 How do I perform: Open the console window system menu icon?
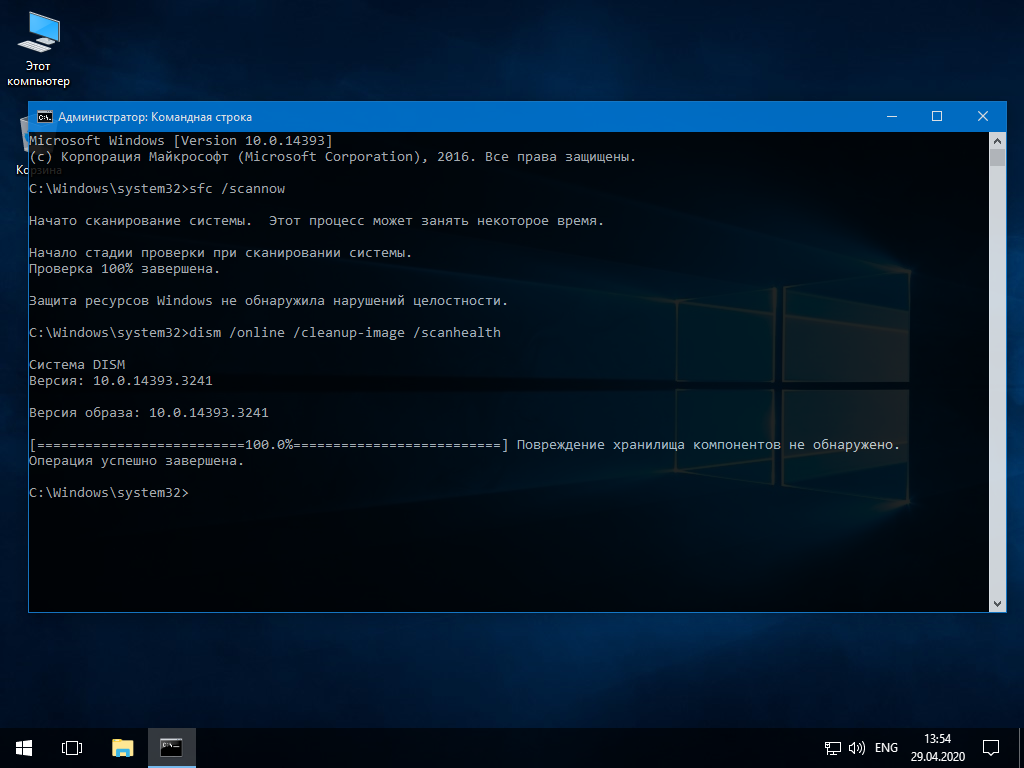click(45, 117)
